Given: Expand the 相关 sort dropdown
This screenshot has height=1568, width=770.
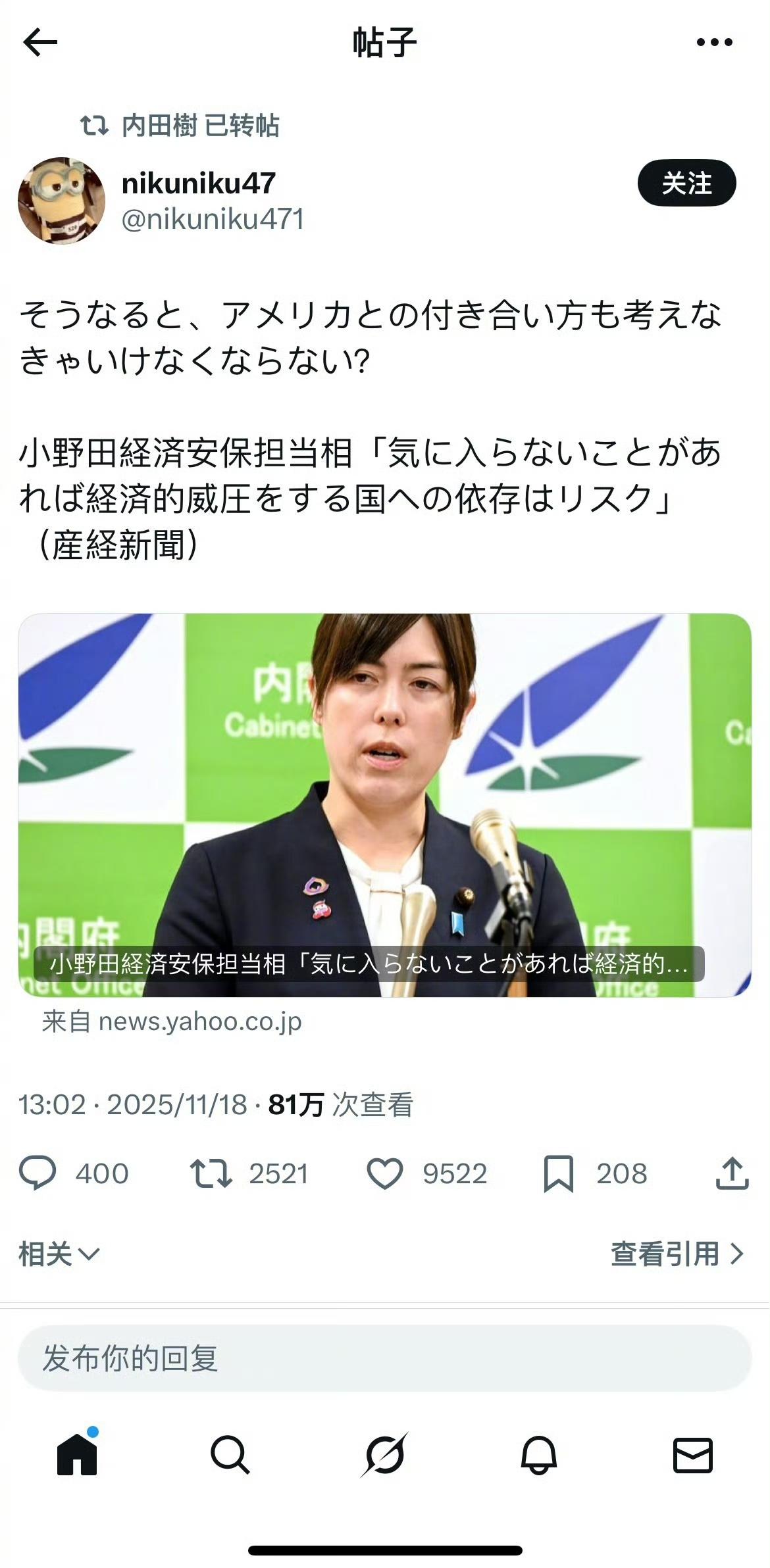Looking at the screenshot, I should (59, 1254).
